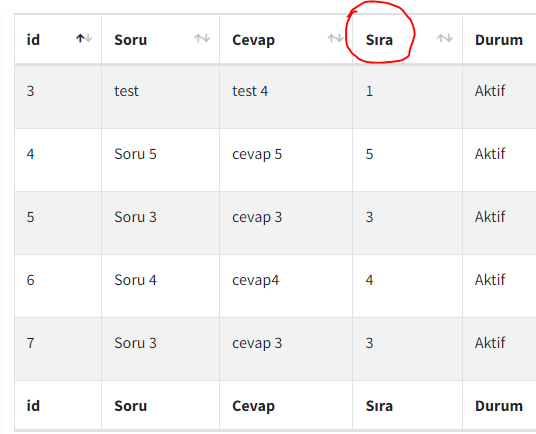The width and height of the screenshot is (536, 434).
Task: Click the Sıra column sort icon
Action: (x=445, y=38)
